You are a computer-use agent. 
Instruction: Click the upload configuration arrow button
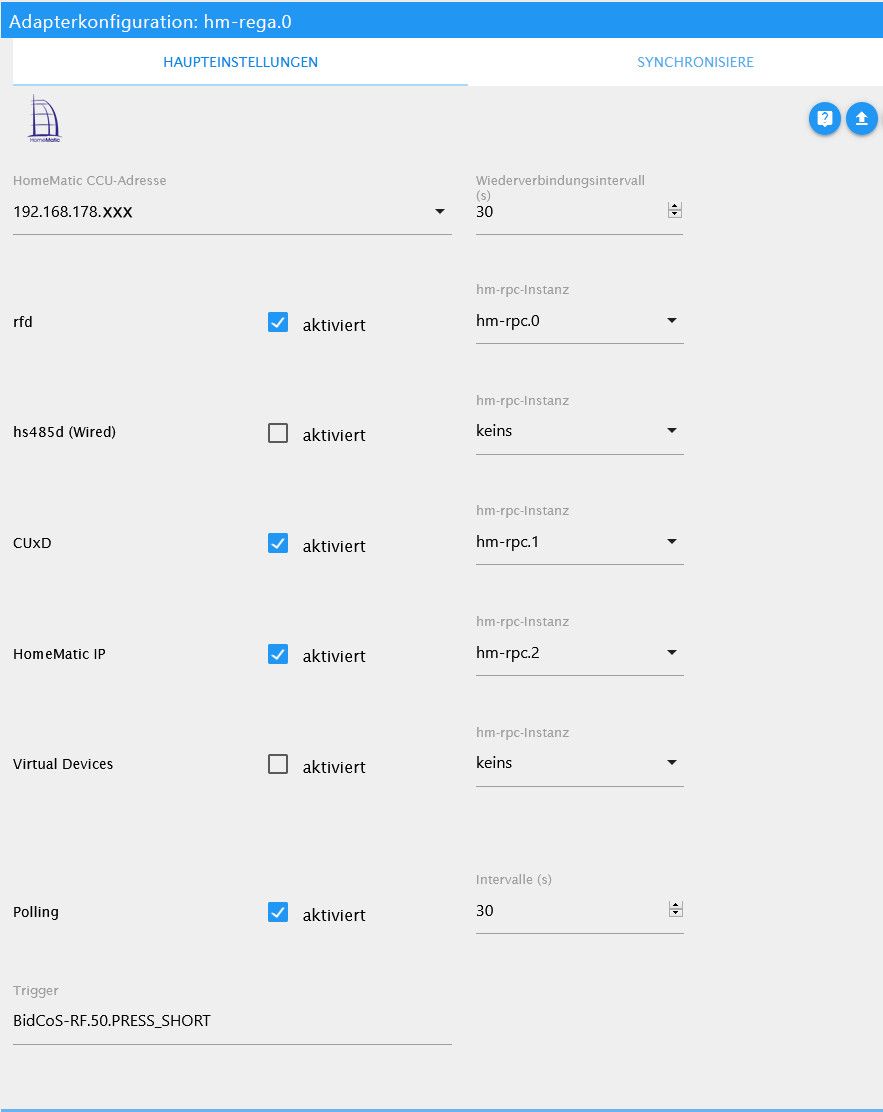(x=862, y=118)
